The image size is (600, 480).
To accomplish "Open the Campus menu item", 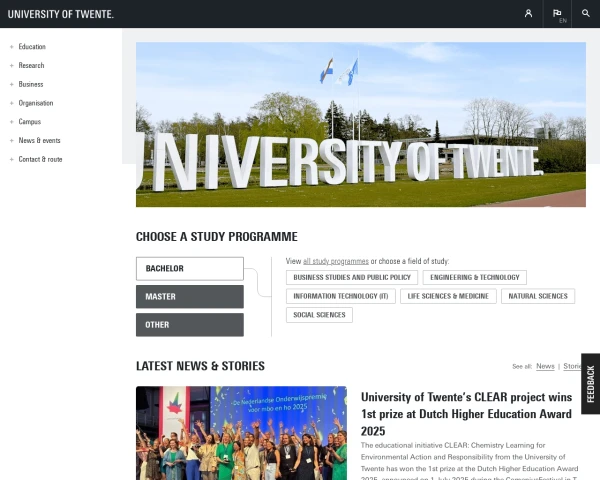I will (x=30, y=122).
